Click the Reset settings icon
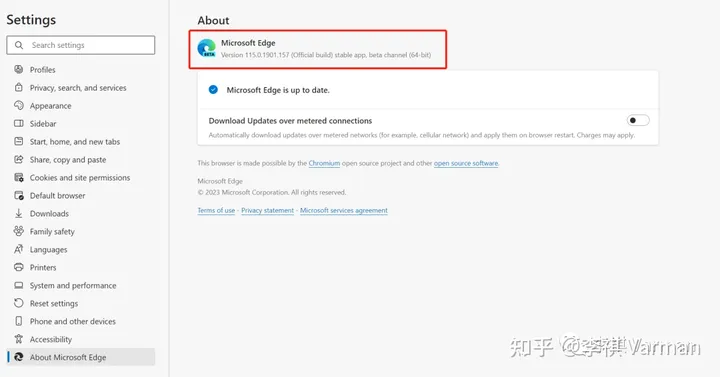Screen dimensions: 720x377 [19, 303]
